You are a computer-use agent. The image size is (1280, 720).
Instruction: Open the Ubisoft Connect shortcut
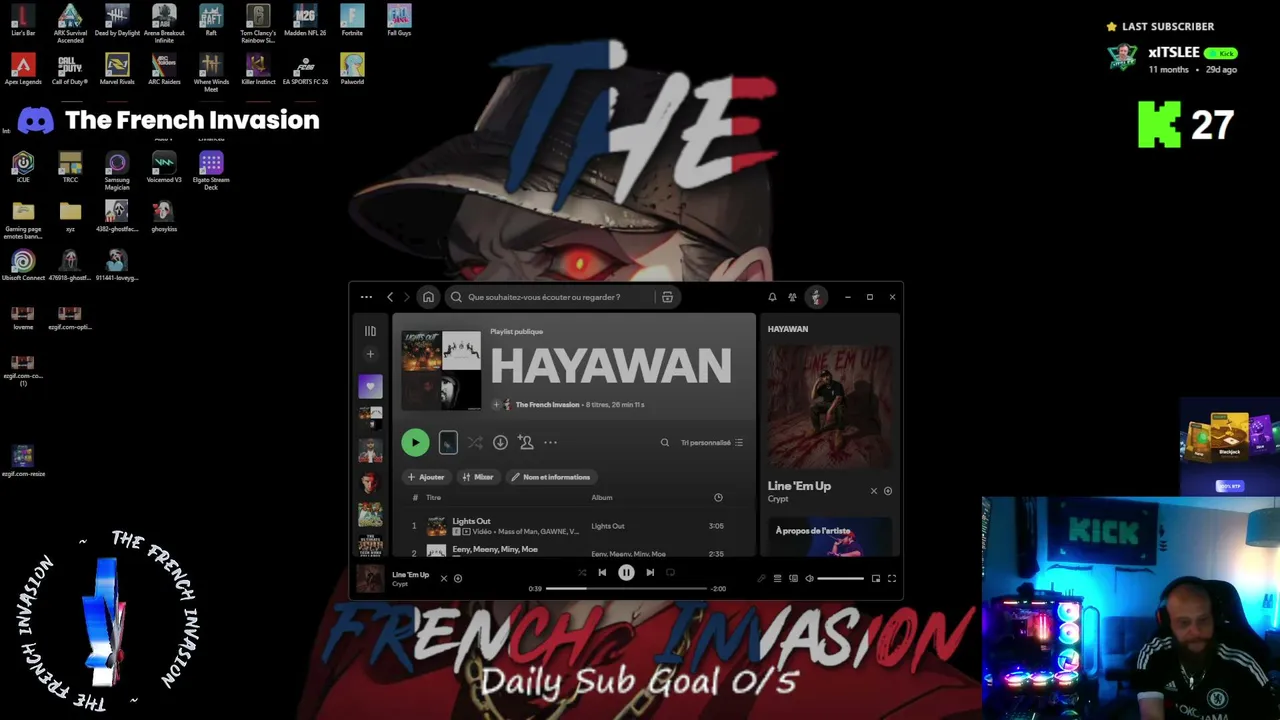pos(23,265)
